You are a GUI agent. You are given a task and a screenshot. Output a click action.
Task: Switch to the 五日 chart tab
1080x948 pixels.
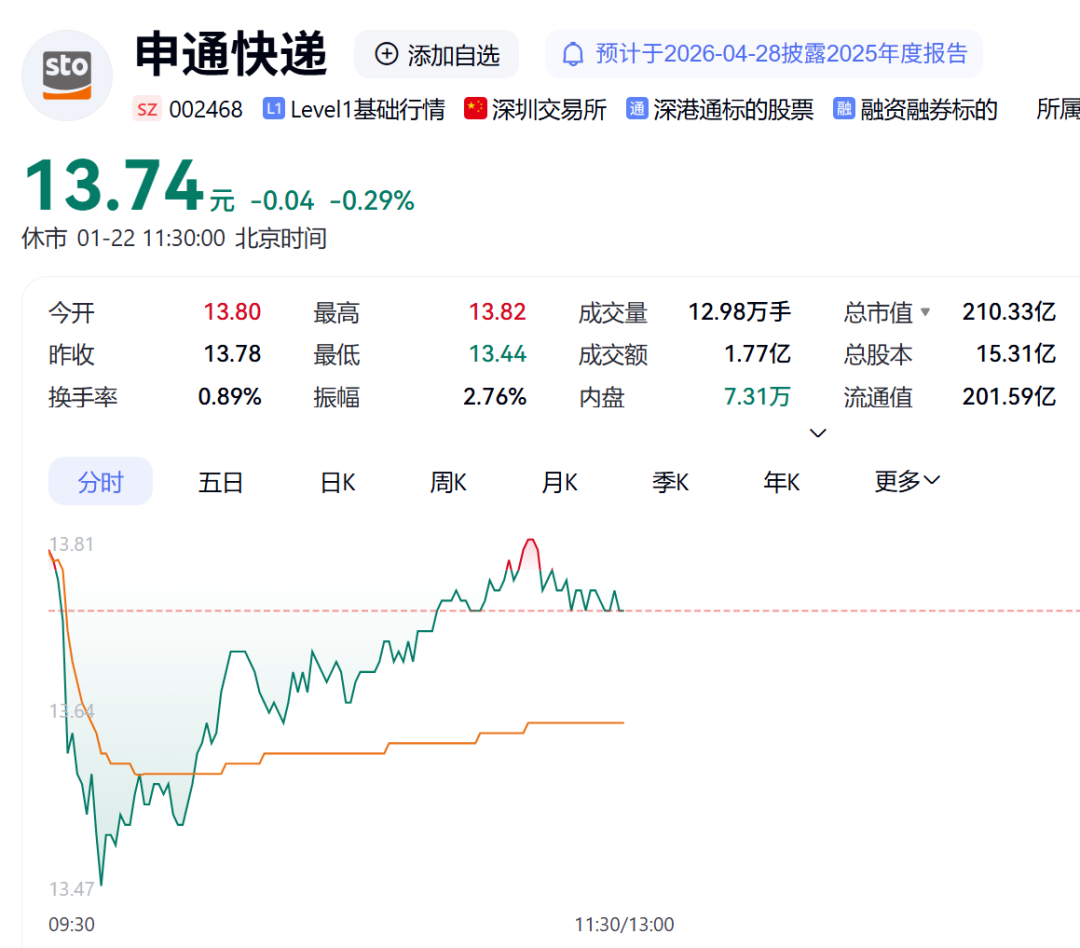221,482
